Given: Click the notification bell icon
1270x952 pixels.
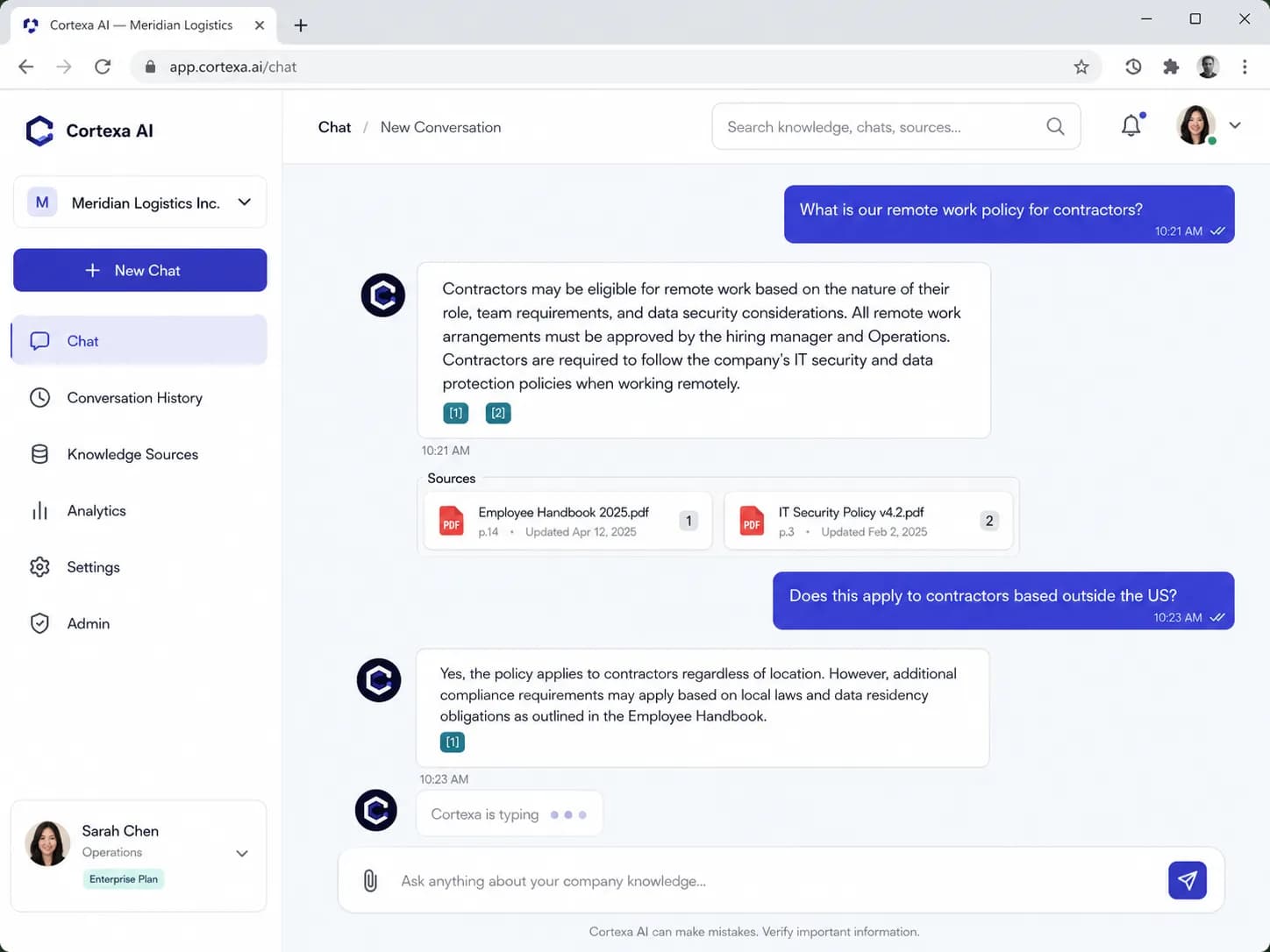Looking at the screenshot, I should click(x=1131, y=126).
